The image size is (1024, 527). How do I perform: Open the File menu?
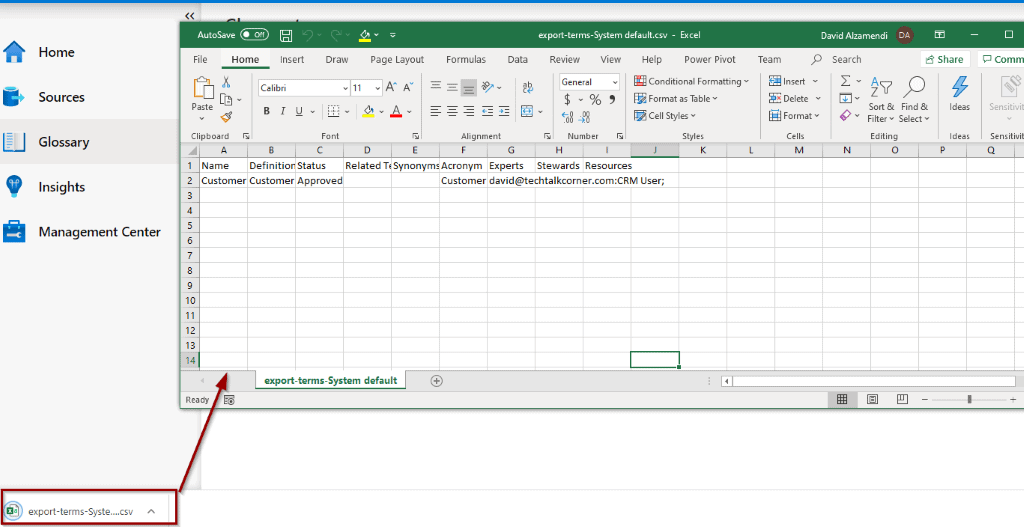(x=200, y=59)
